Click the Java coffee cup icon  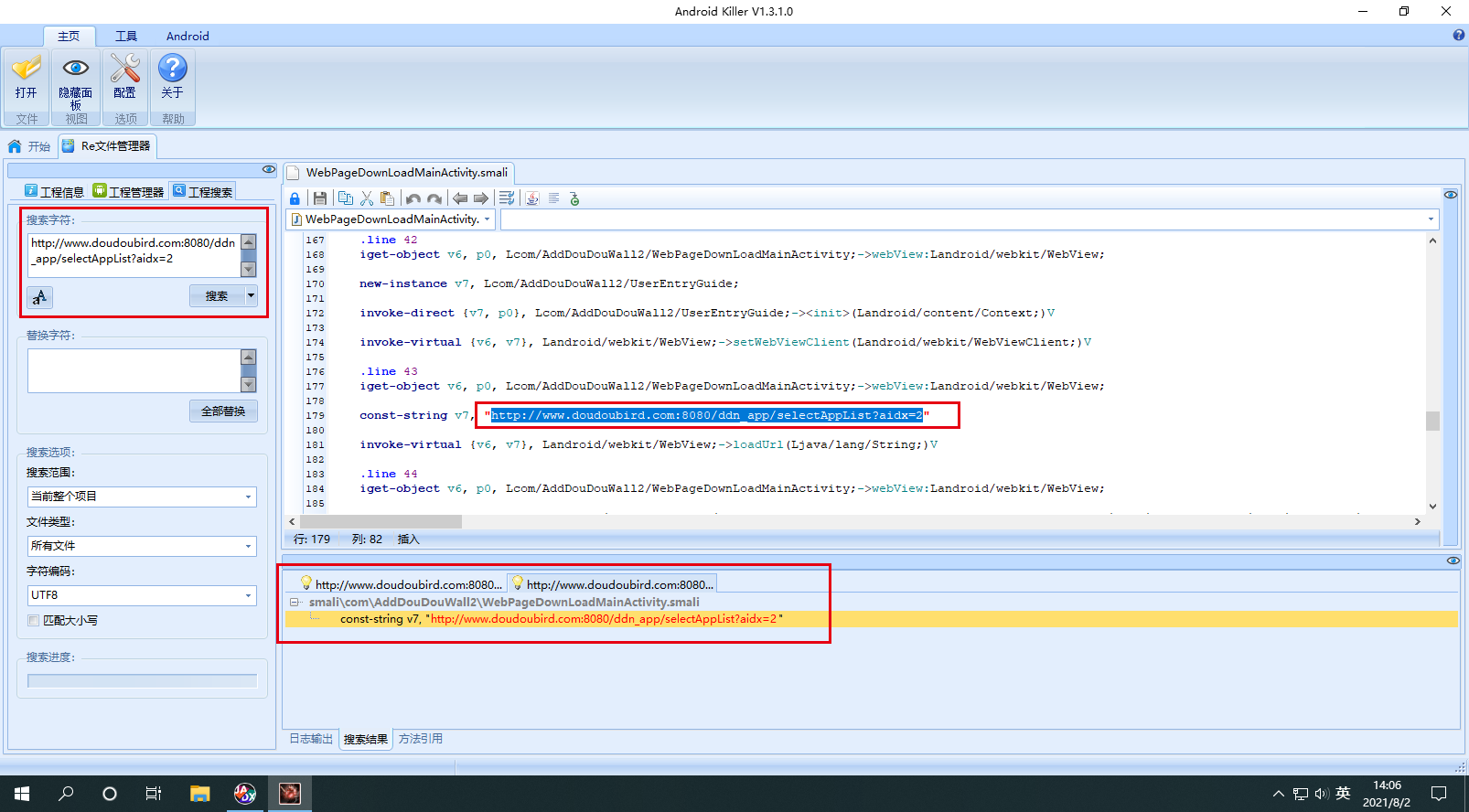tap(532, 198)
